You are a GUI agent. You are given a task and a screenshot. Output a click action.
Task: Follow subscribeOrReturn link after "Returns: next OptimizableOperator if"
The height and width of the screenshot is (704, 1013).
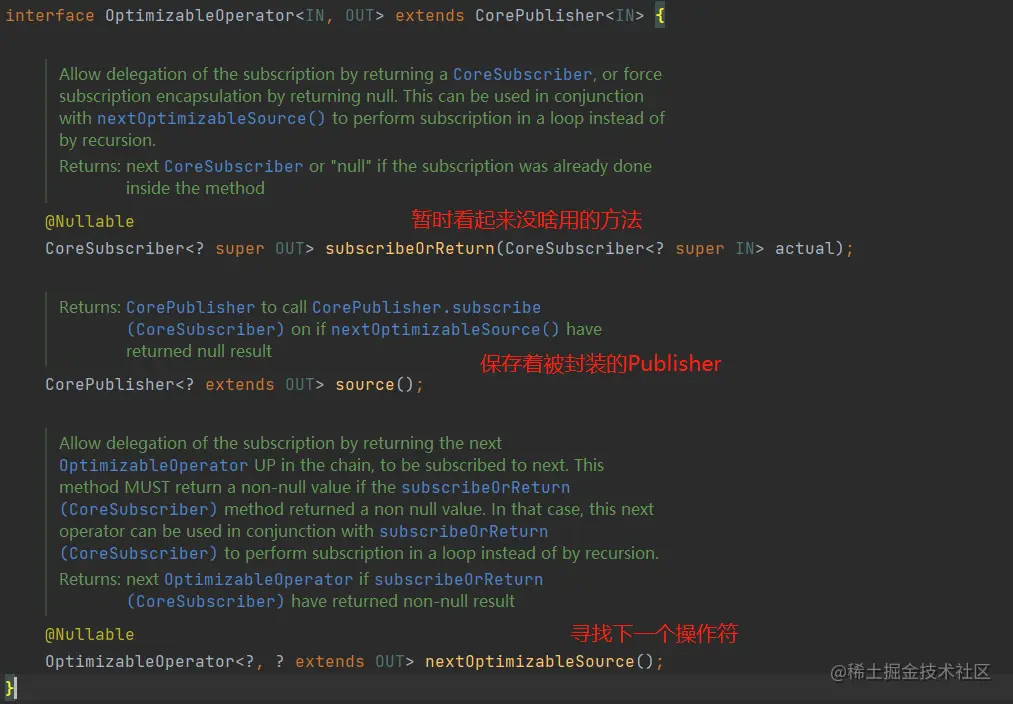click(459, 579)
